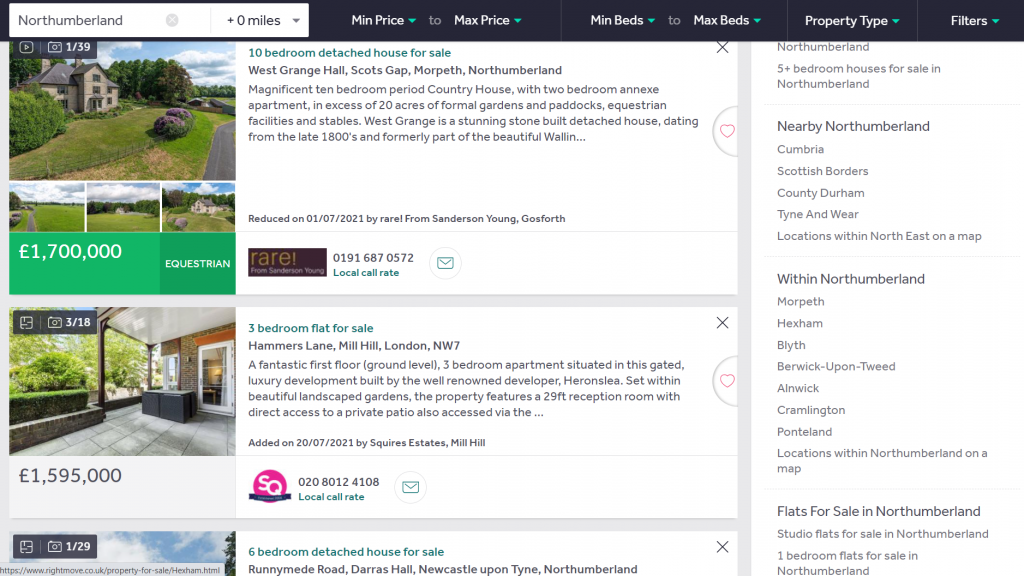Go to Hexham properties link
Viewport: 1024px width, 576px height.
800,323
